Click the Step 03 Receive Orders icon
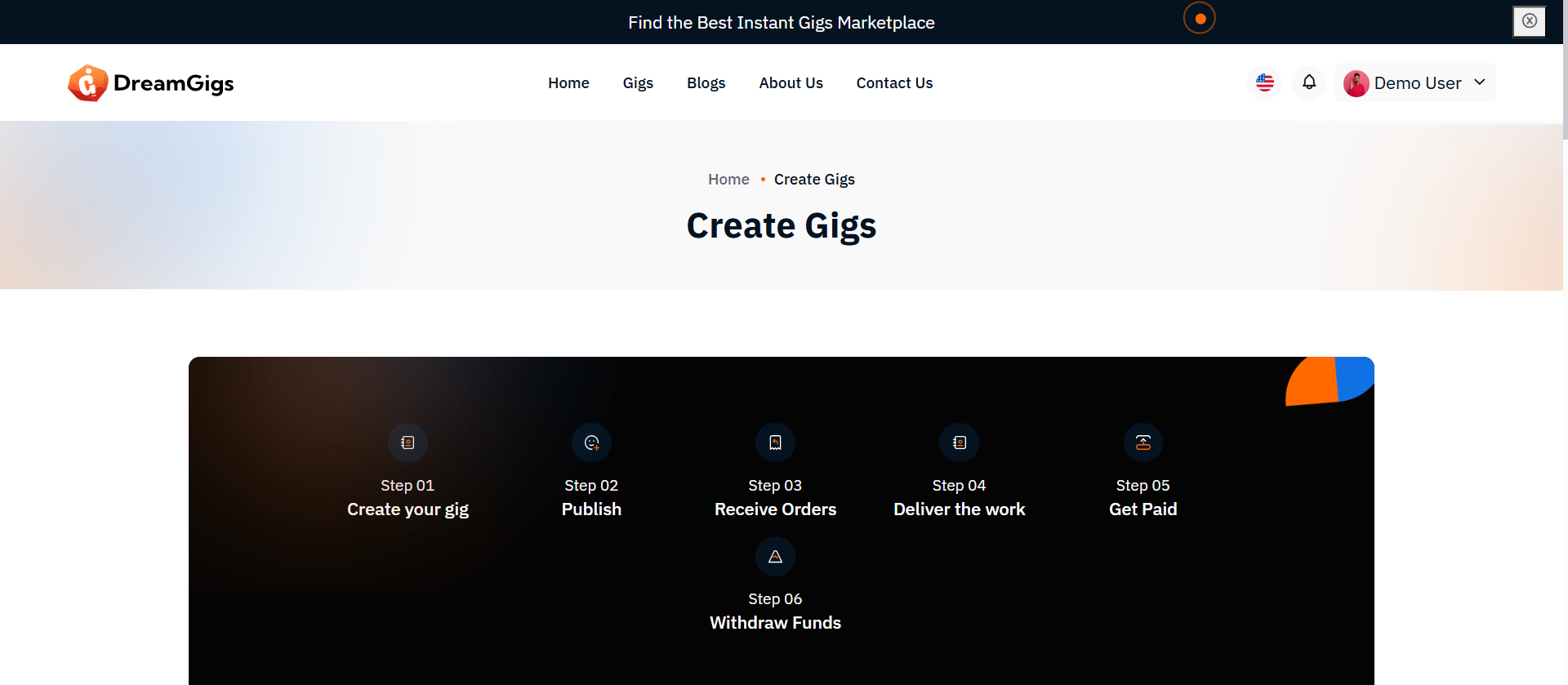The width and height of the screenshot is (1568, 685). coord(775,443)
